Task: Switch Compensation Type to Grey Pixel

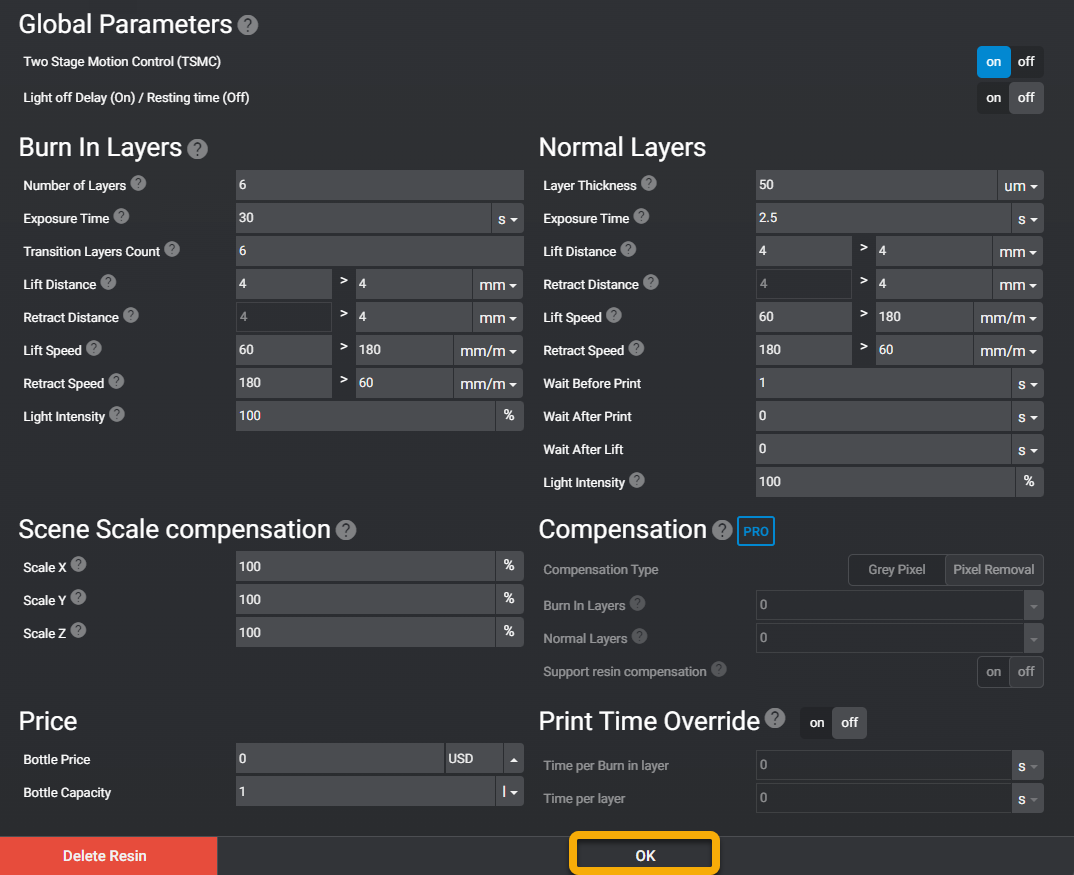Action: 896,569
